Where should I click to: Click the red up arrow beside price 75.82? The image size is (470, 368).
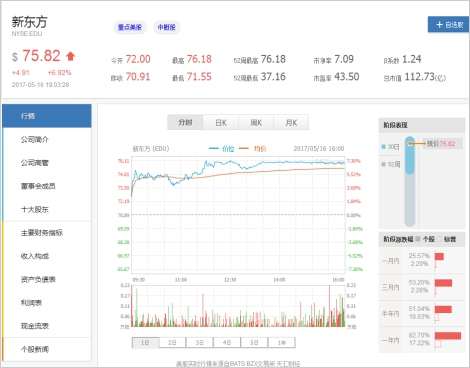(70, 56)
